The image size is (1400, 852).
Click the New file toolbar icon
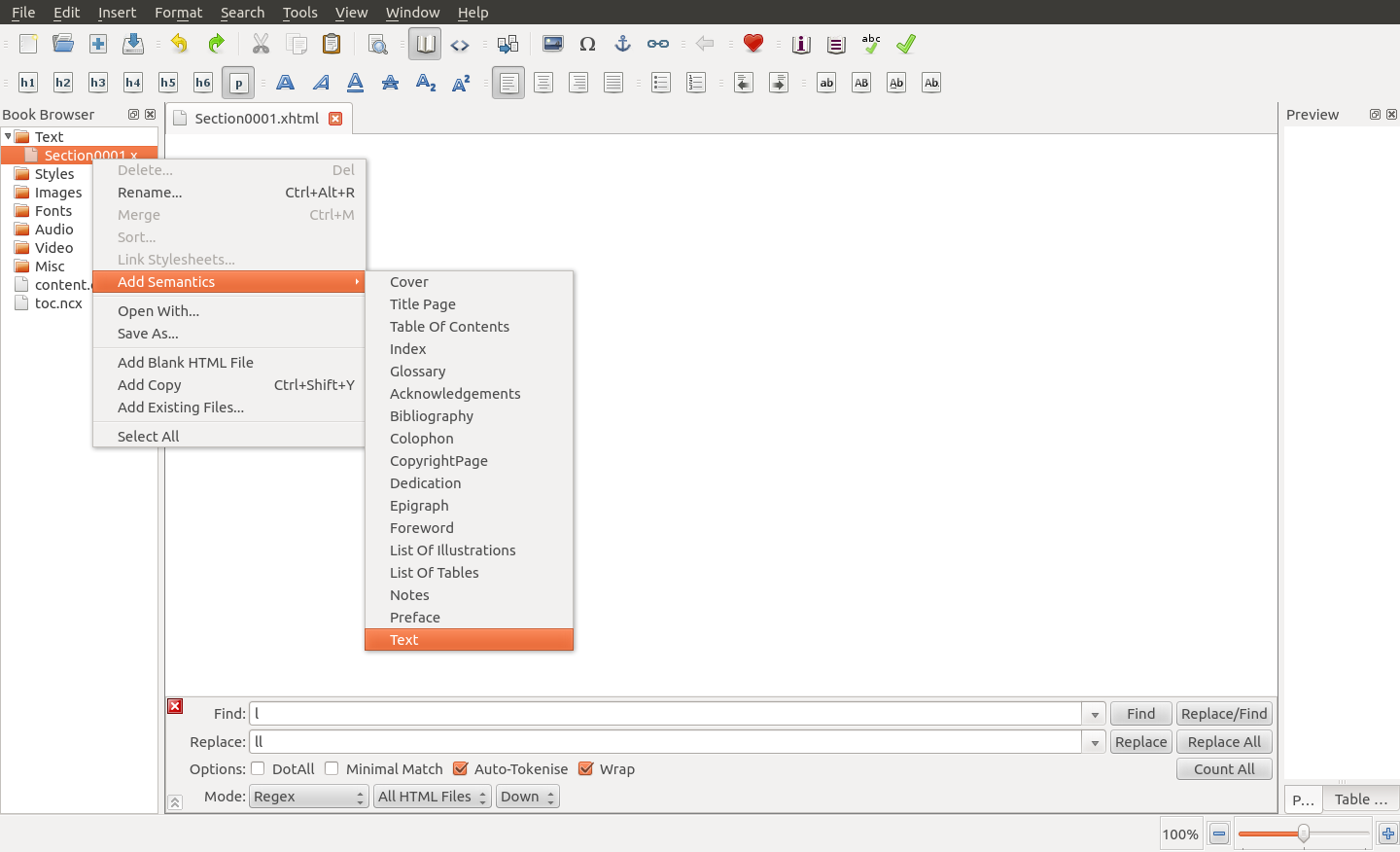pos(28,44)
